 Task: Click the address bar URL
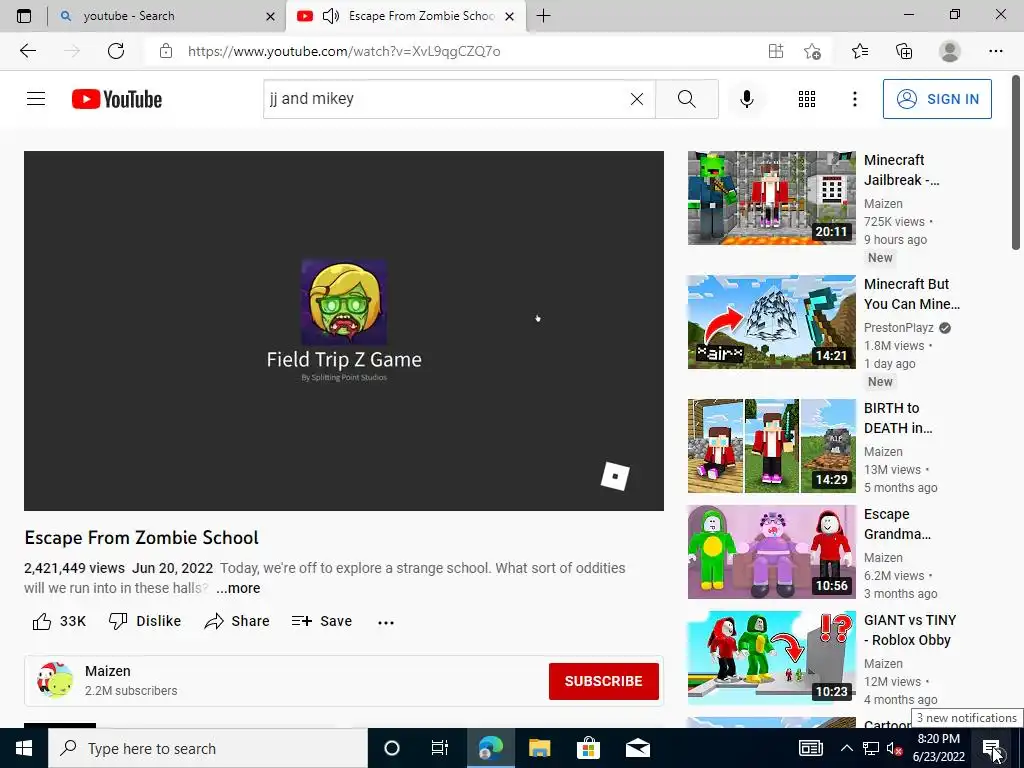[344, 52]
